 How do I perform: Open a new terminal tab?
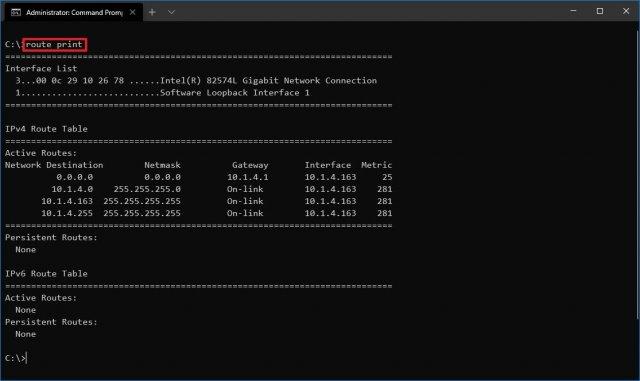pos(152,12)
